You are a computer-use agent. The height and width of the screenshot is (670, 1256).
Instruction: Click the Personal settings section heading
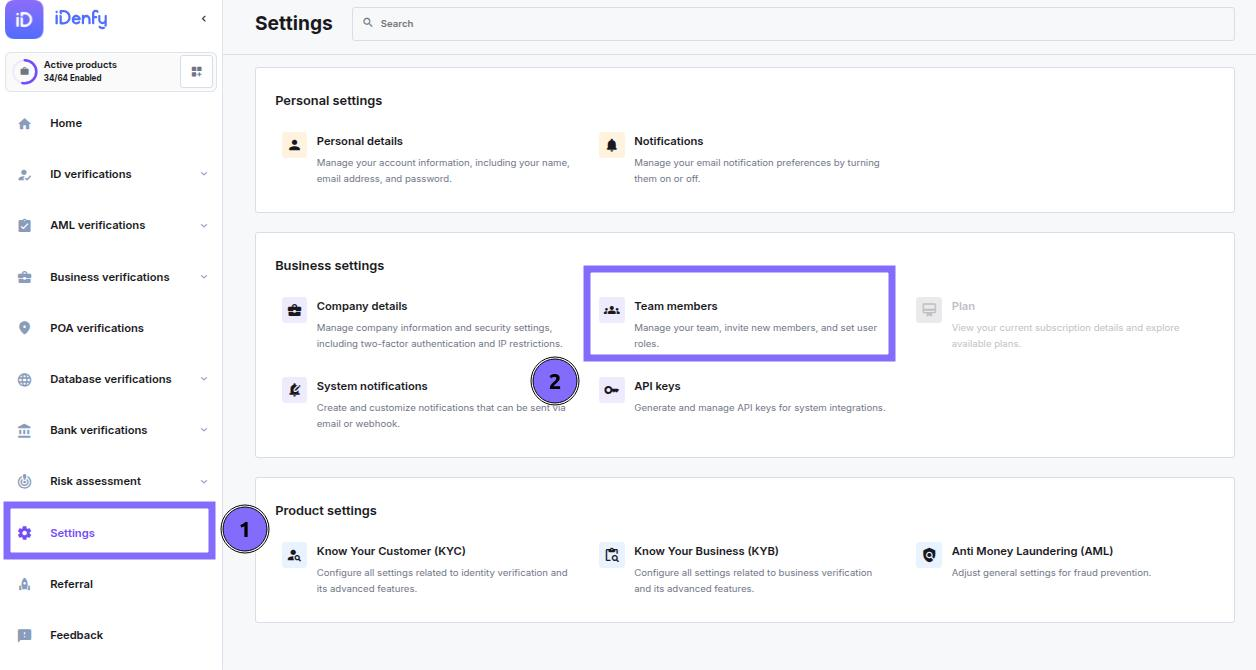pyautogui.click(x=328, y=100)
